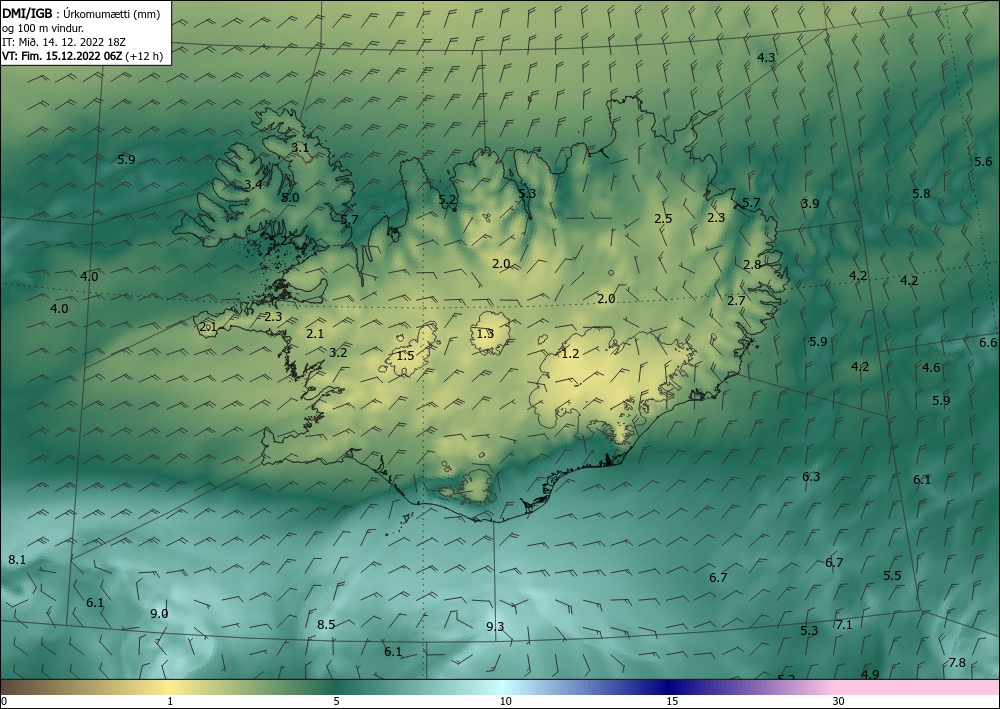The image size is (1000, 709).
Task: Click the 8.1 value on the map
Action: (x=17, y=559)
